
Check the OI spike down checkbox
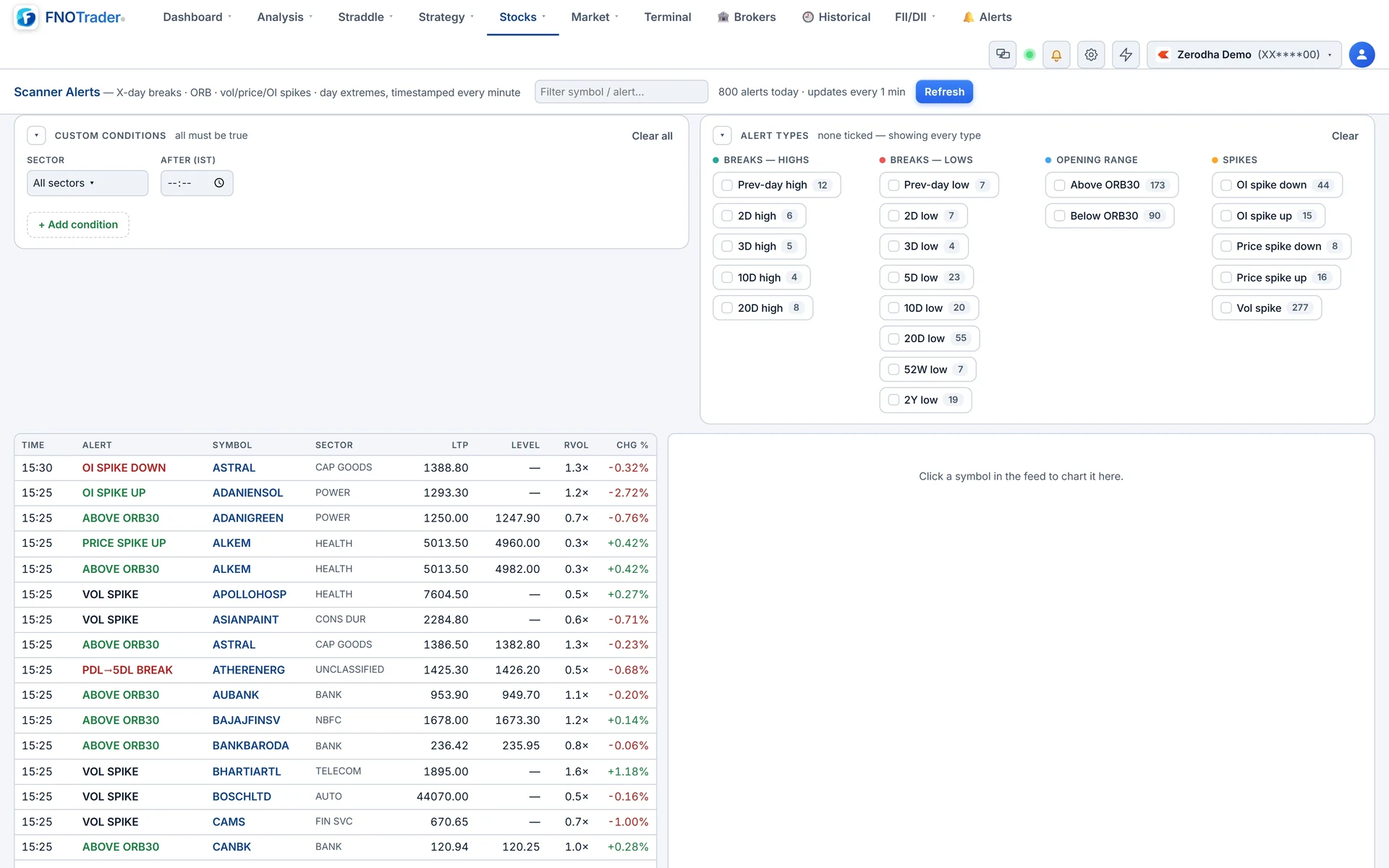coord(1226,185)
